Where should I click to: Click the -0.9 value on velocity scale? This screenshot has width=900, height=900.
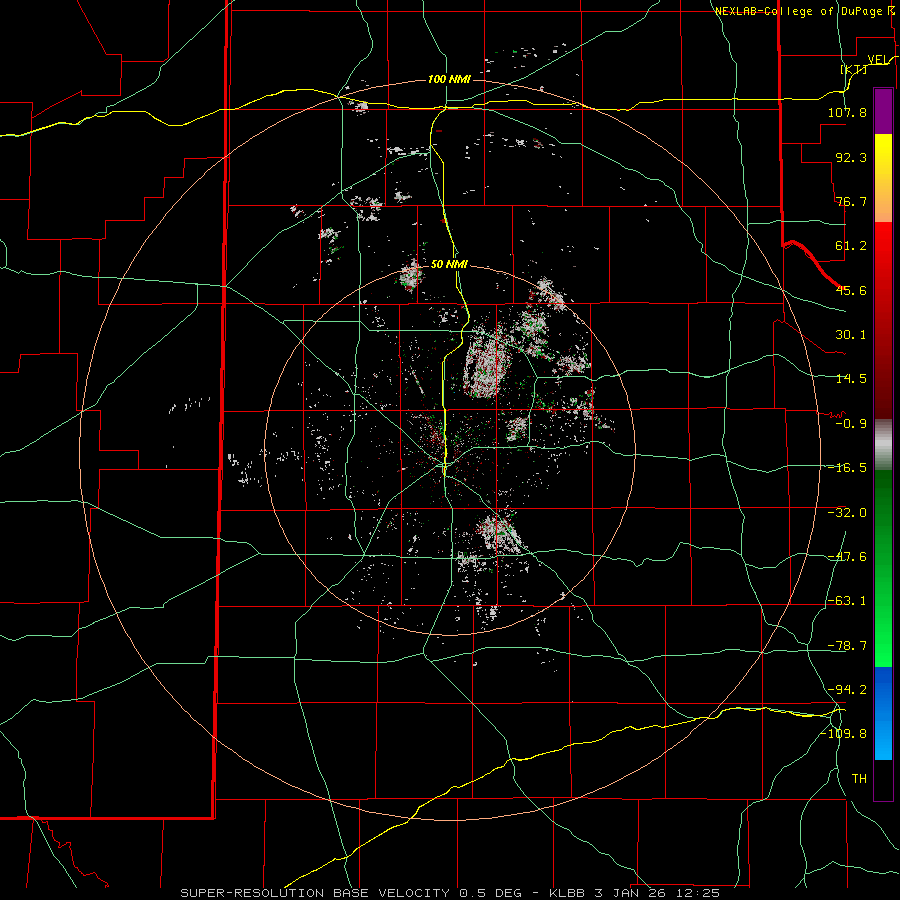click(x=851, y=424)
